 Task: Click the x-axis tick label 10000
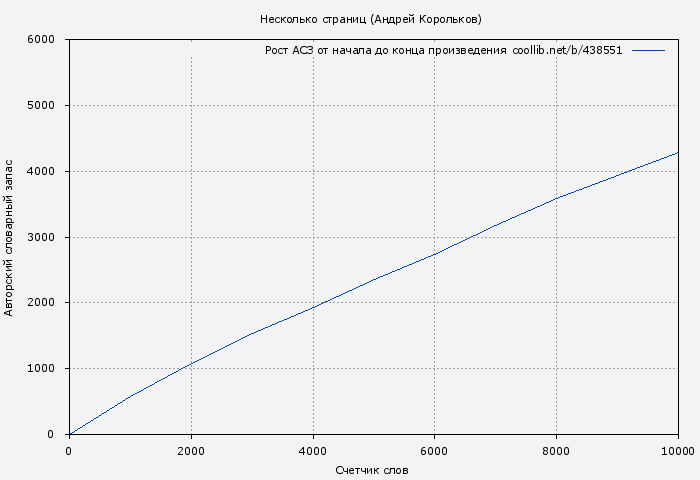tap(677, 451)
